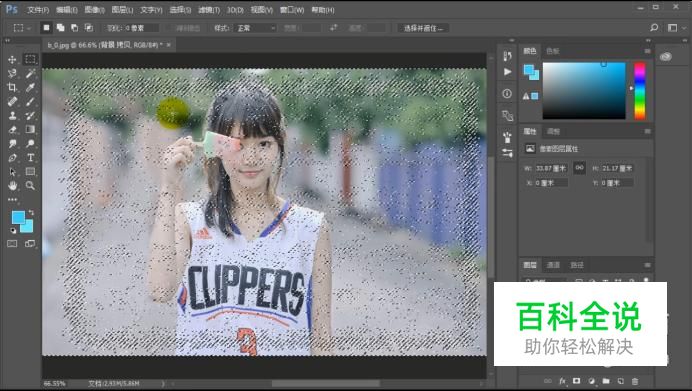Select the Gradient tool
Viewport: 692px width, 391px height.
30,129
